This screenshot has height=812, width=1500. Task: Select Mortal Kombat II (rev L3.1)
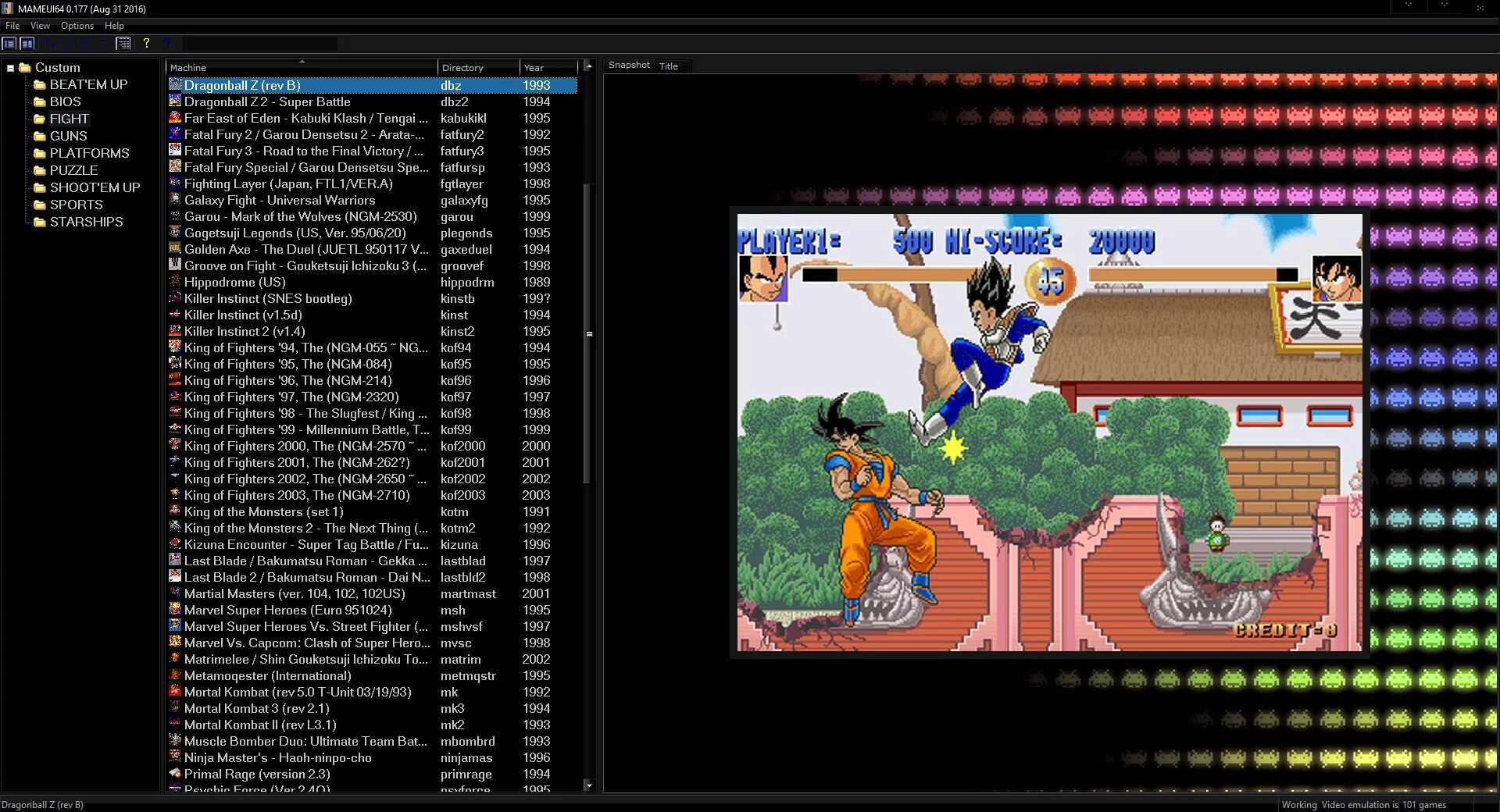click(x=372, y=725)
